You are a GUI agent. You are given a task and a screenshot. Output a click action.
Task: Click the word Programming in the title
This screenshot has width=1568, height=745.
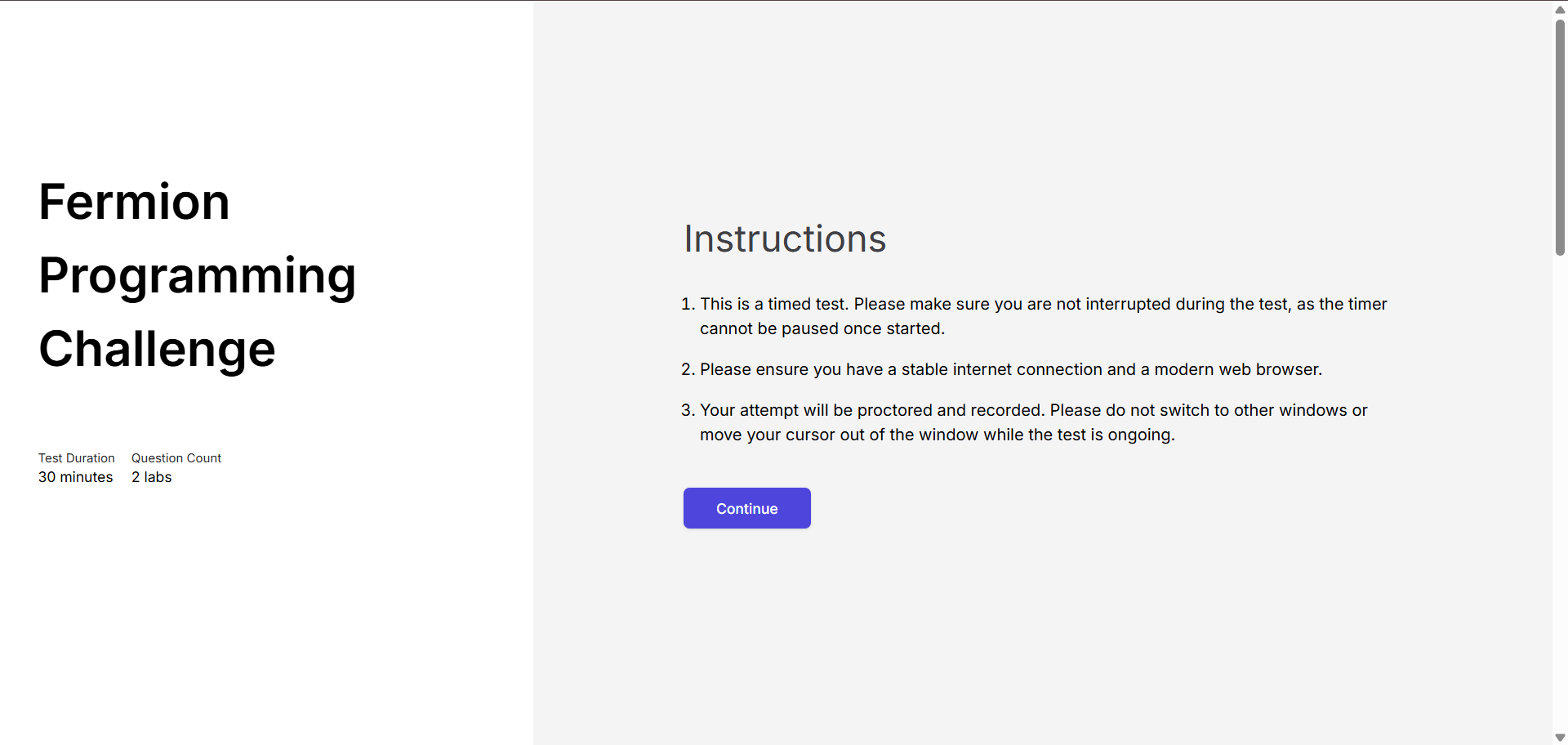tap(197, 275)
